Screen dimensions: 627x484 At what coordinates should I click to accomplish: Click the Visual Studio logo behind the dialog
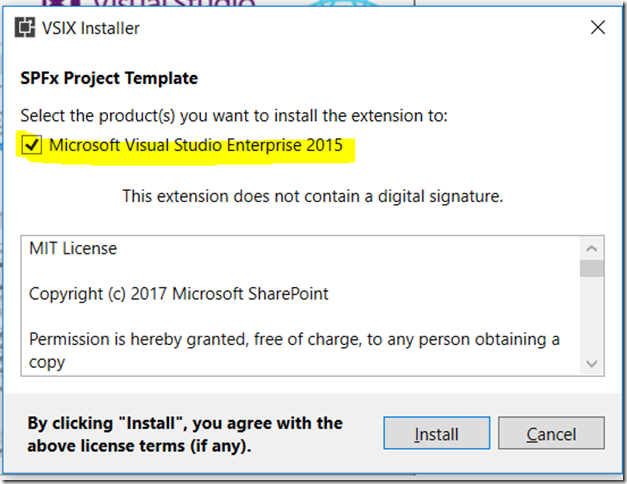pos(149,3)
